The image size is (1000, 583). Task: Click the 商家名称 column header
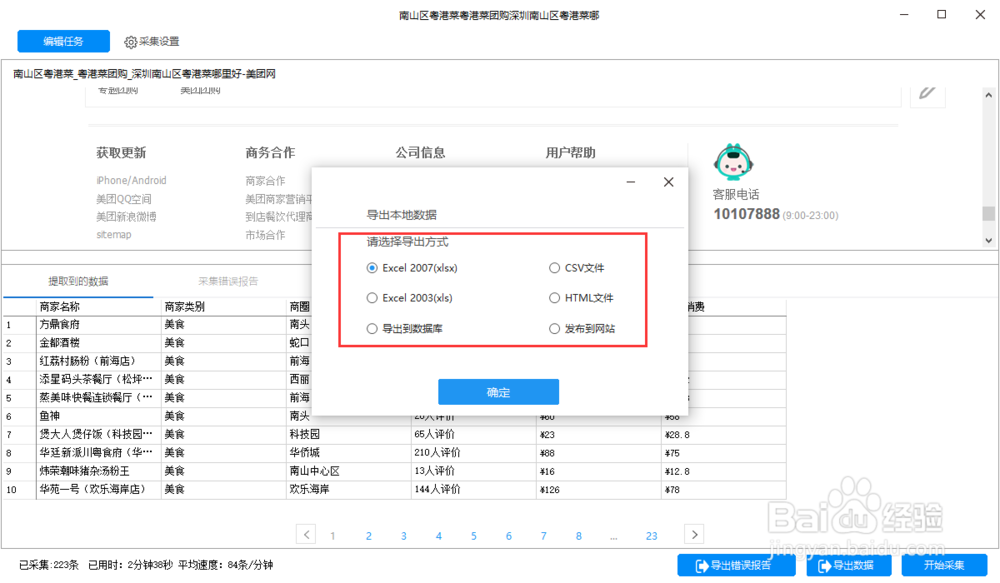(98, 307)
